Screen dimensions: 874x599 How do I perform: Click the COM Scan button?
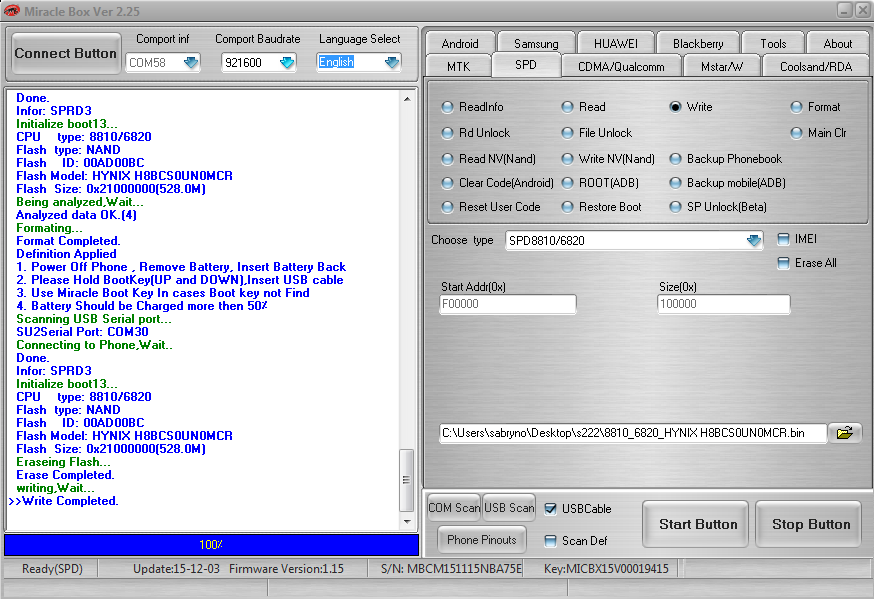[x=454, y=508]
